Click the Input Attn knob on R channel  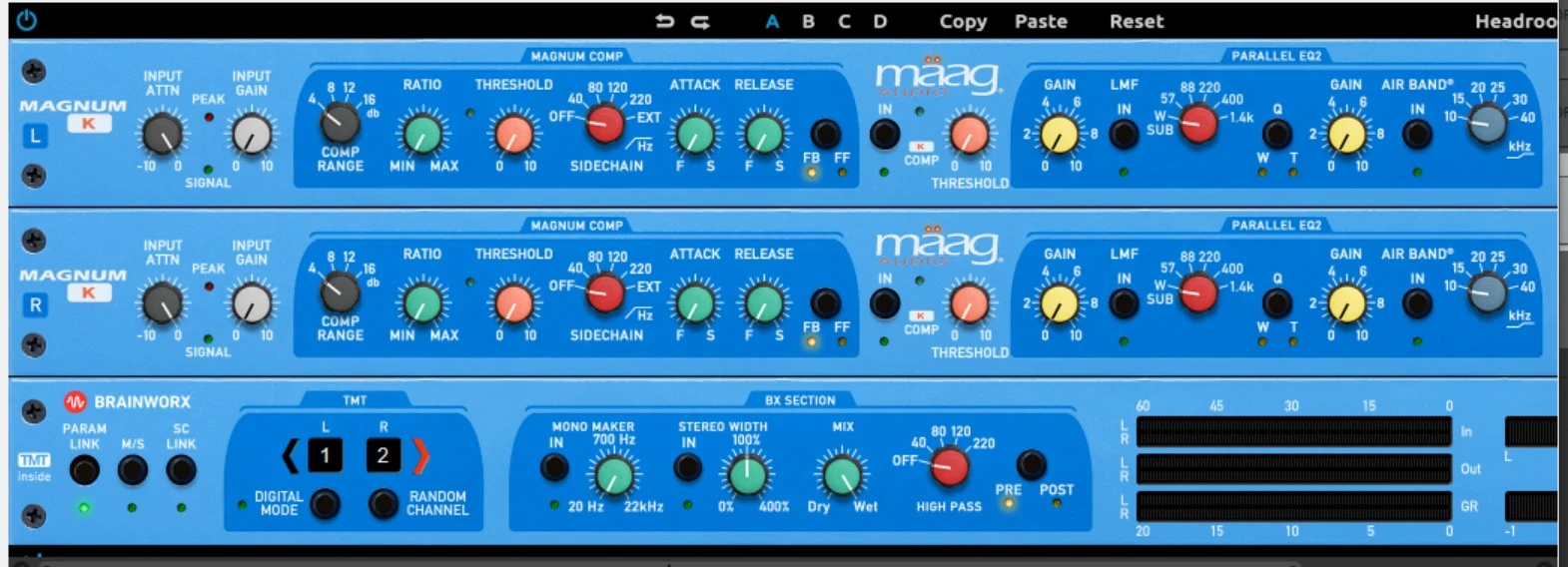[162, 303]
